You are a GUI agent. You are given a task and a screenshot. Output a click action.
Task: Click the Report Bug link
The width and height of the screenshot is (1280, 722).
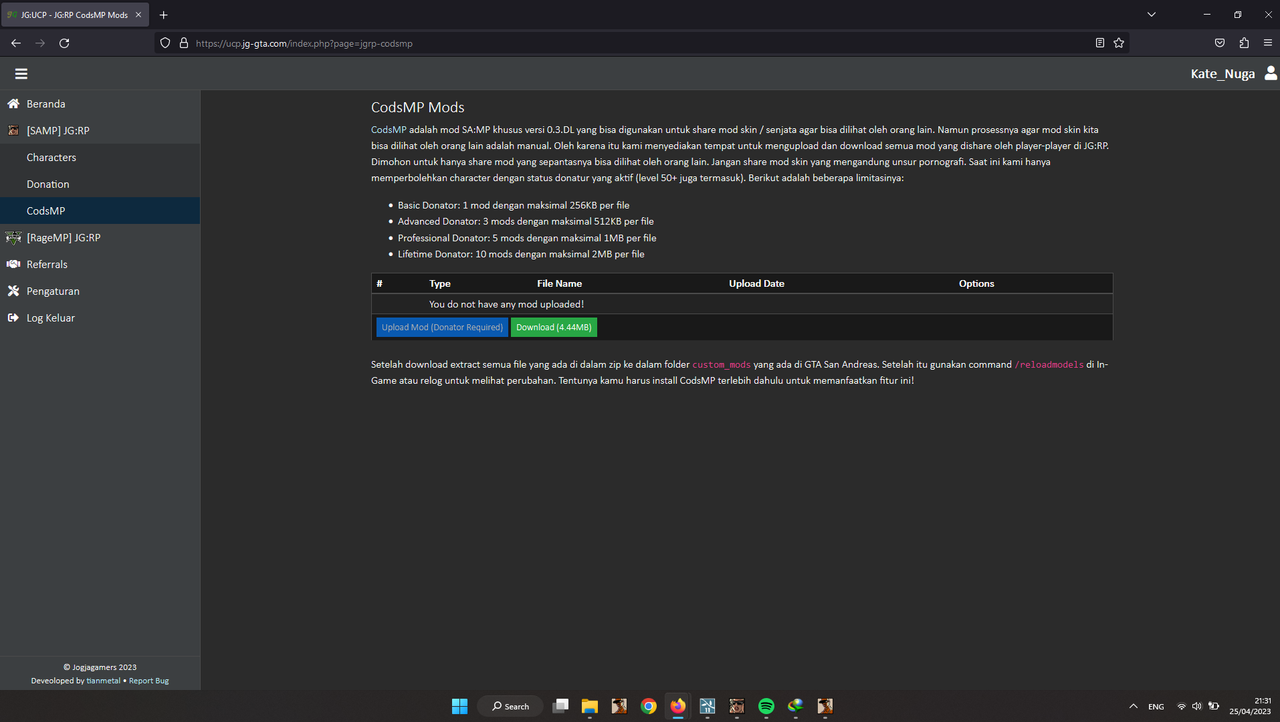pyautogui.click(x=148, y=680)
